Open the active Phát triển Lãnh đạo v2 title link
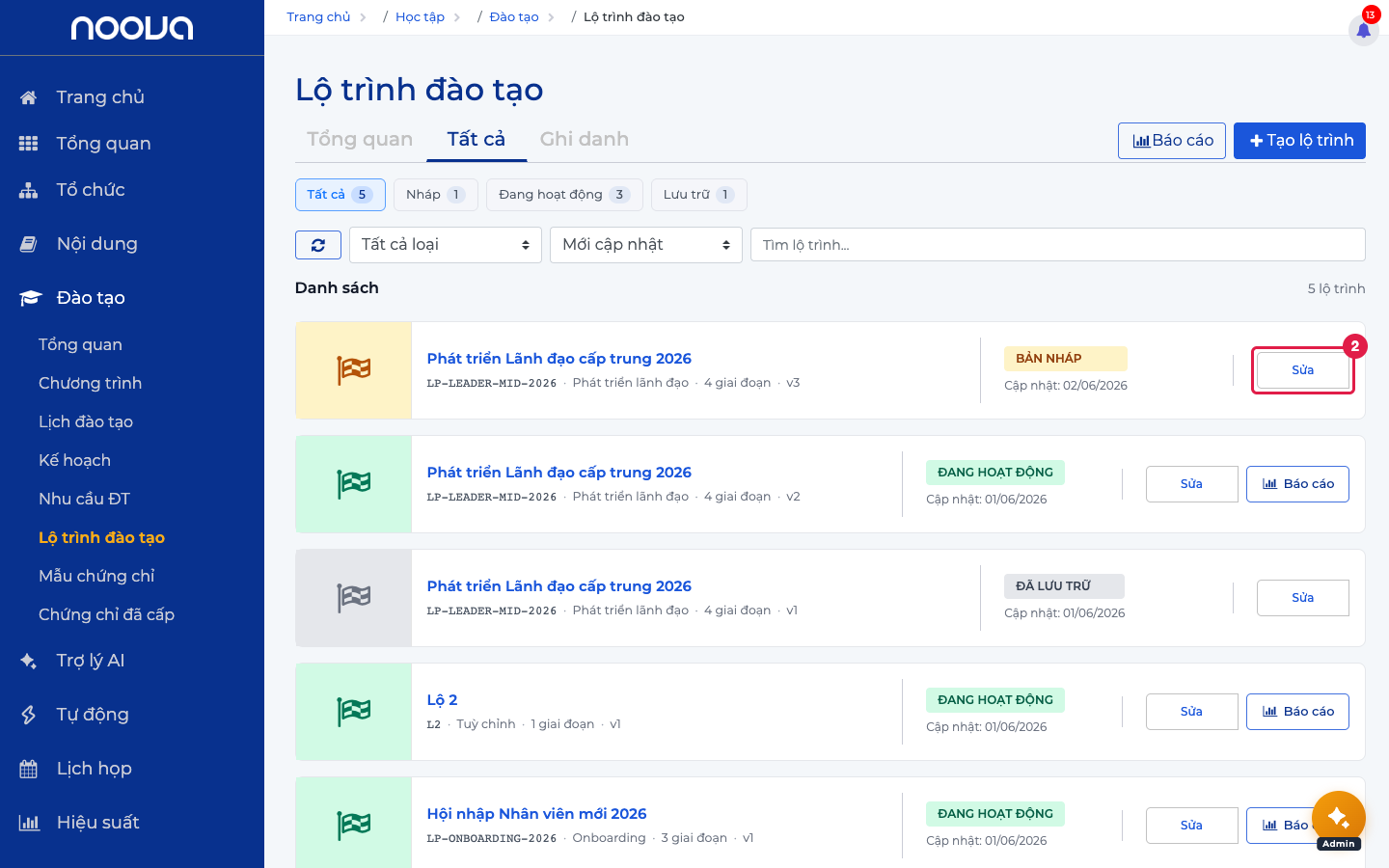 pos(559,473)
